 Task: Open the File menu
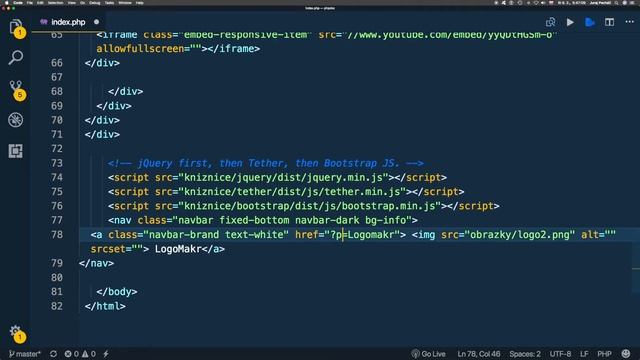[30, 3]
